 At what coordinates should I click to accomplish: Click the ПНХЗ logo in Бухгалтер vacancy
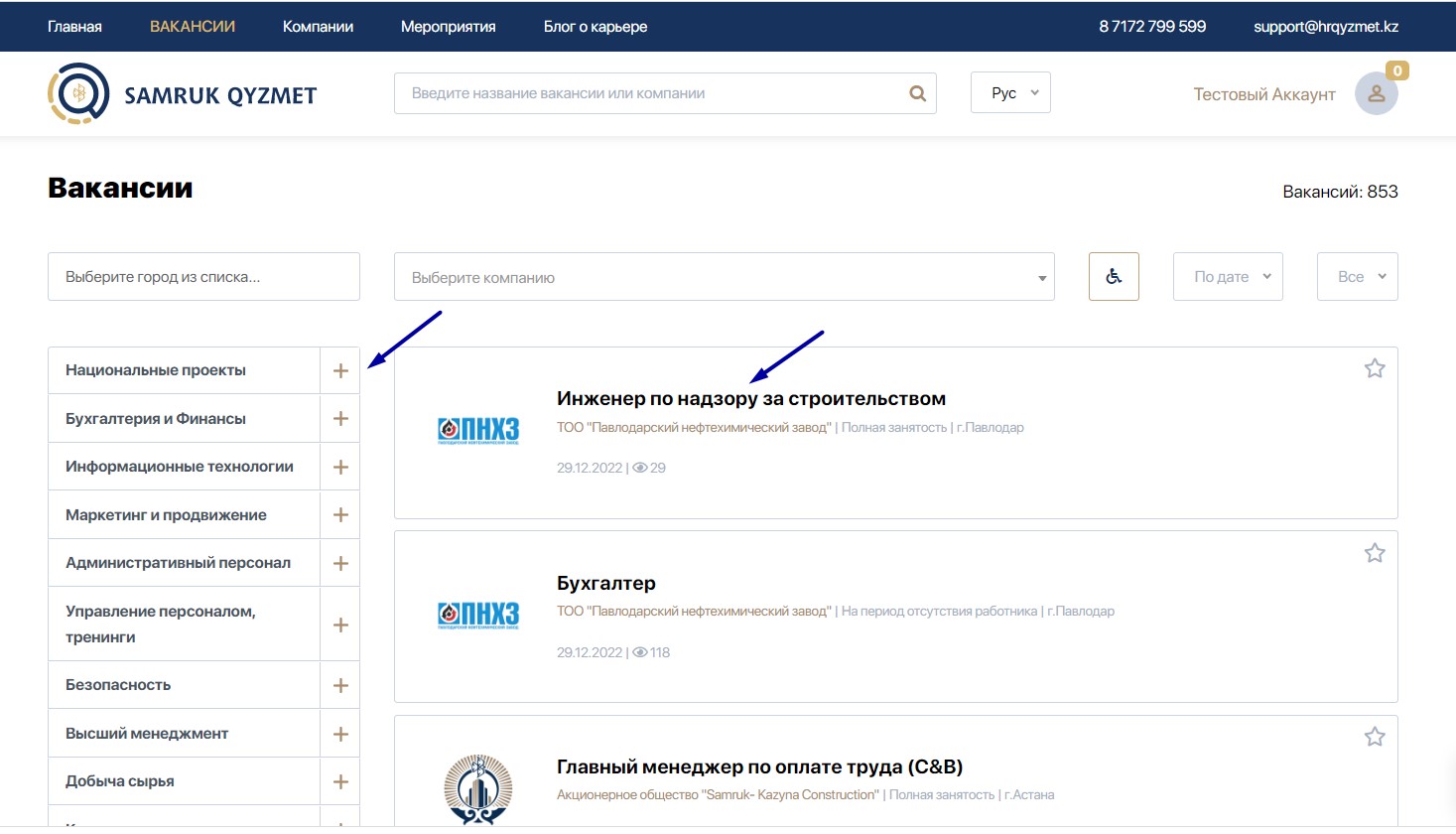[478, 616]
